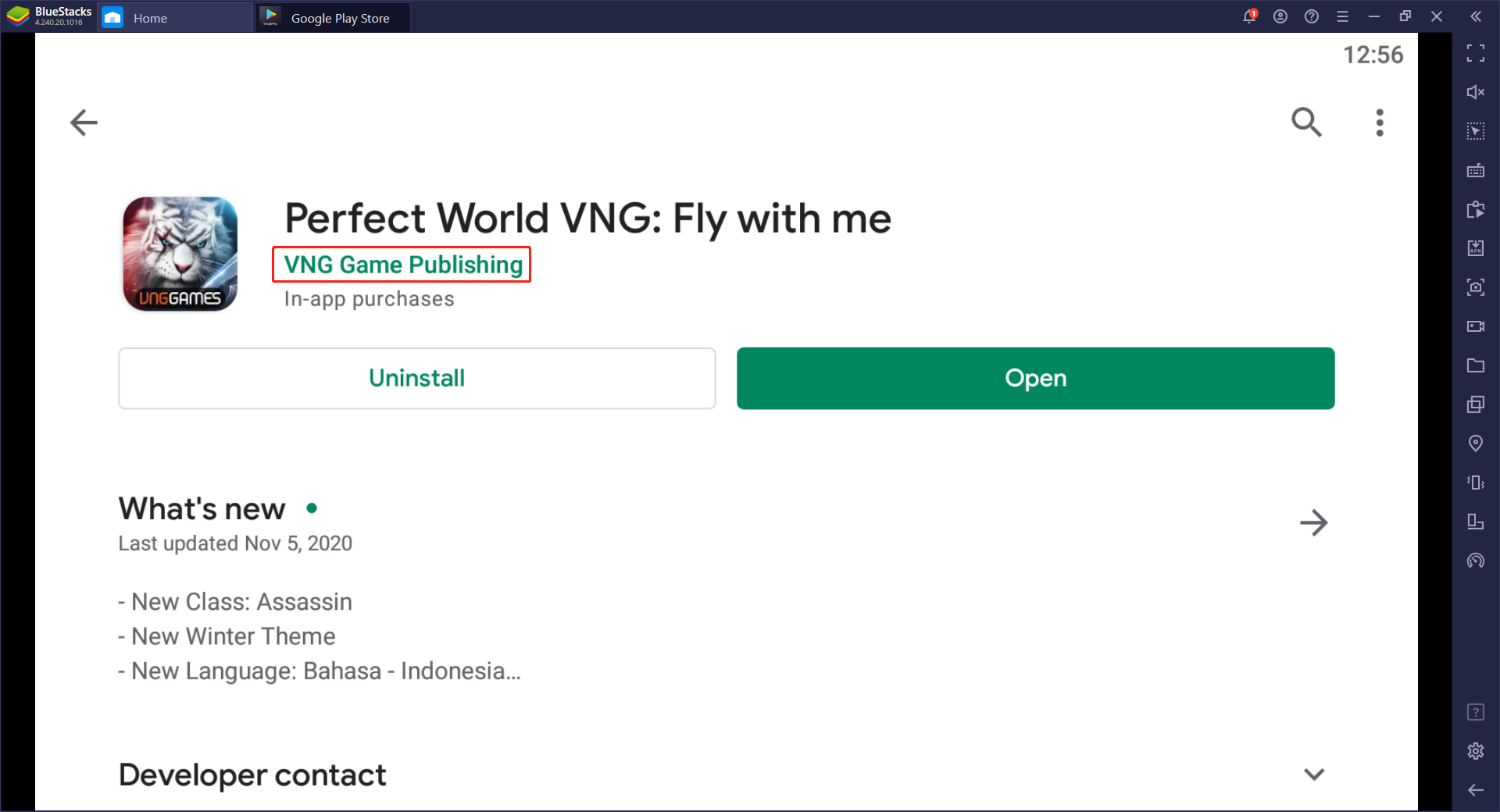The width and height of the screenshot is (1500, 812).
Task: Click the What's new heading
Action: coord(202,509)
